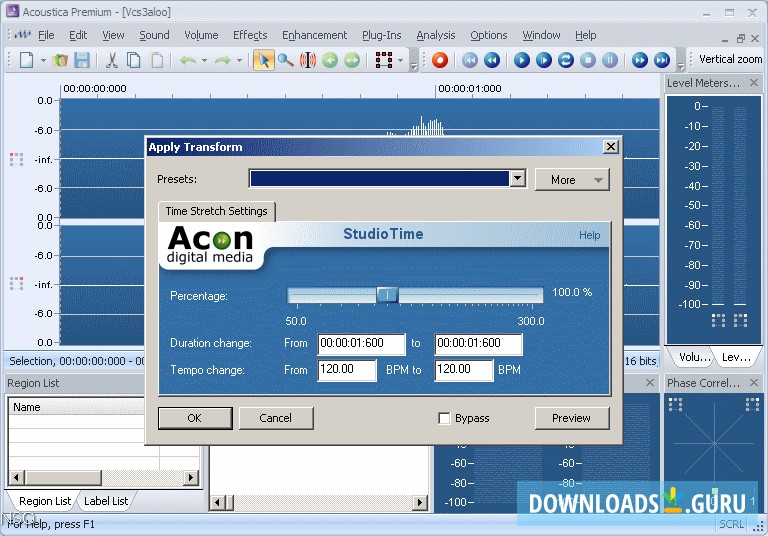Screen dimensions: 768x536
Task: Open the File menu
Action: click(x=46, y=35)
